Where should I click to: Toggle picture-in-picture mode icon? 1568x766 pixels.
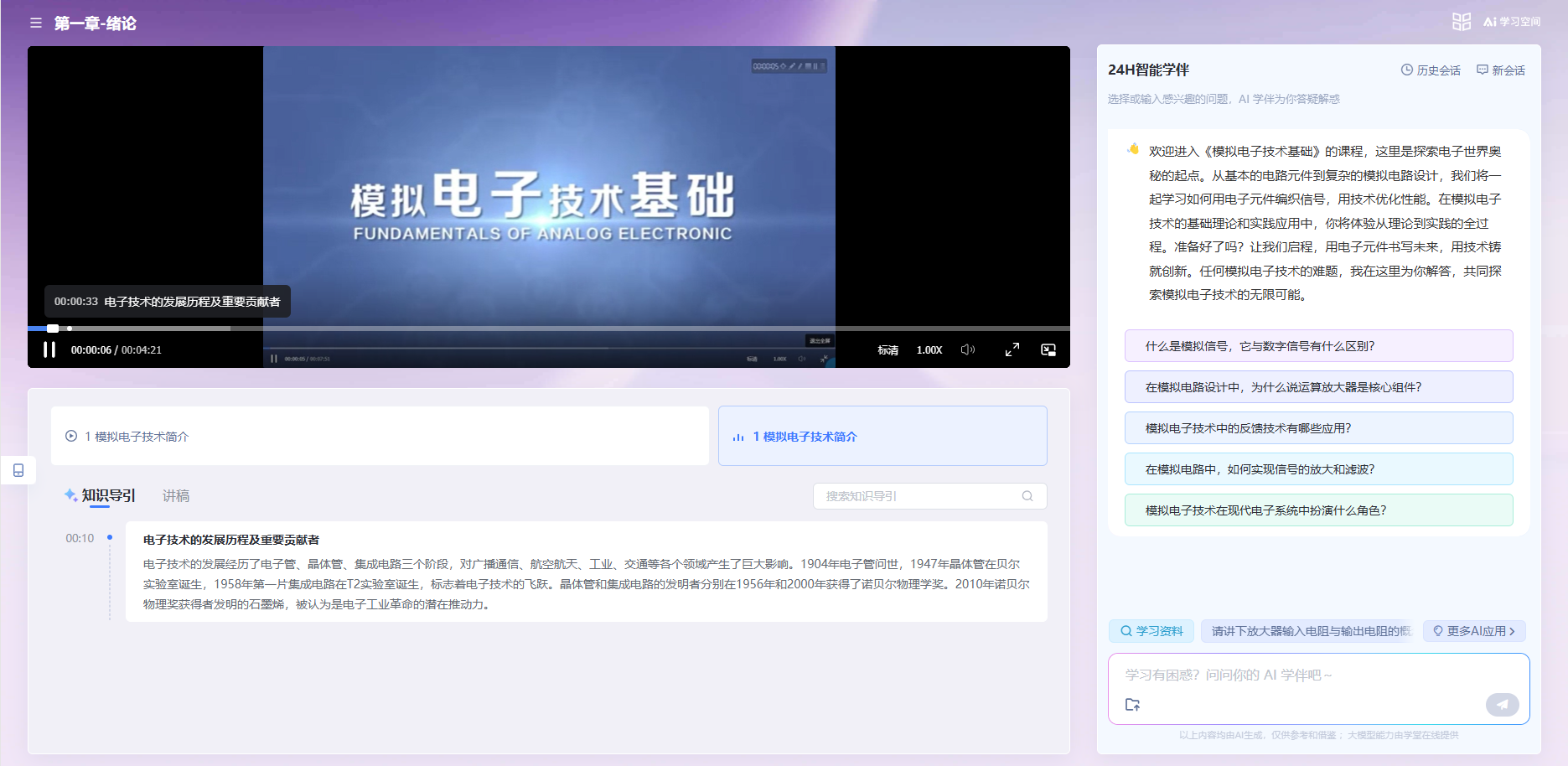[x=1048, y=349]
